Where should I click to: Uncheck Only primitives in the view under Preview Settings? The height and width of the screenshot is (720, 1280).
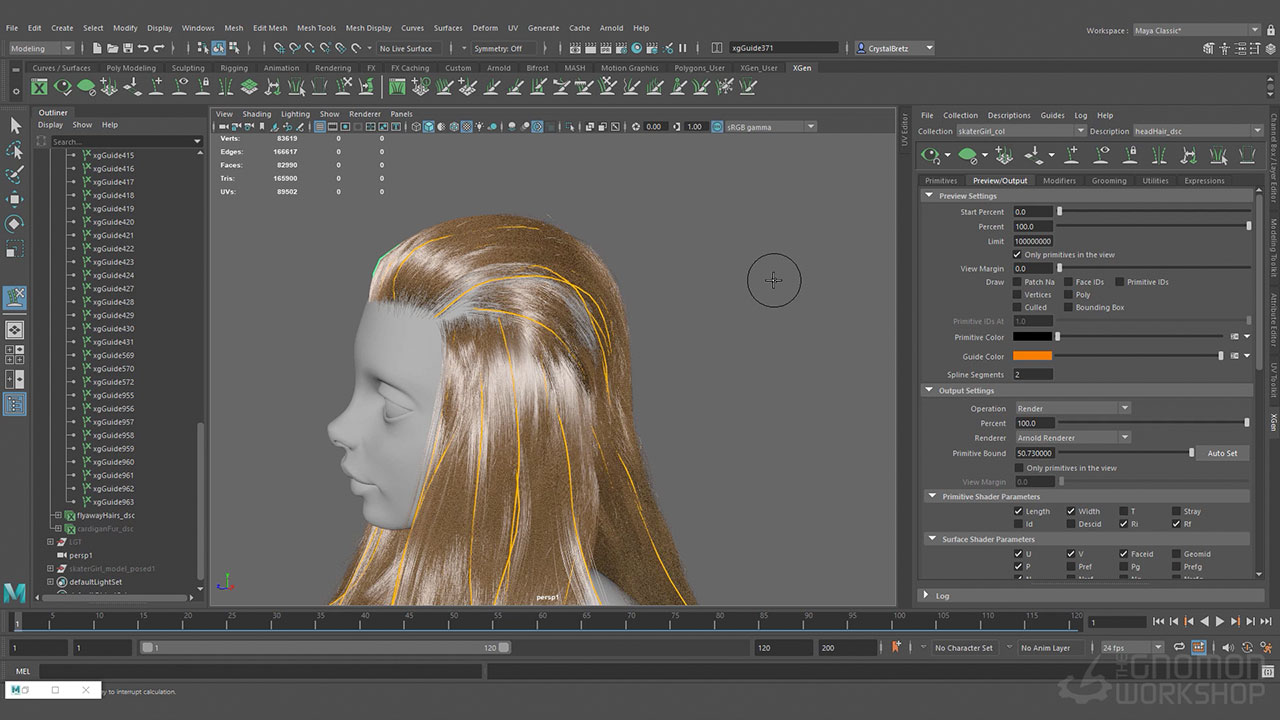[1018, 255]
